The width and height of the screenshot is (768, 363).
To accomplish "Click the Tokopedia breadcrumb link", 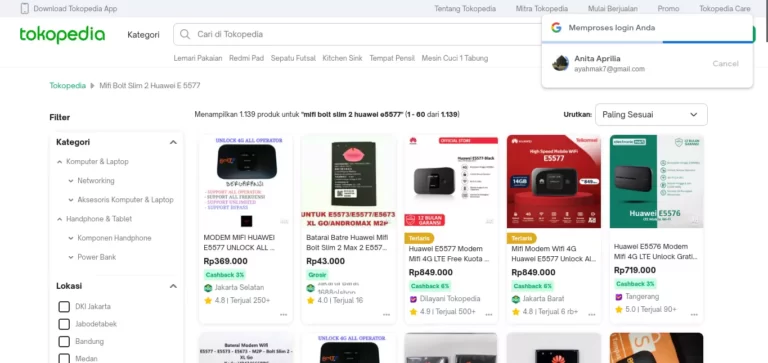I will [68, 86].
